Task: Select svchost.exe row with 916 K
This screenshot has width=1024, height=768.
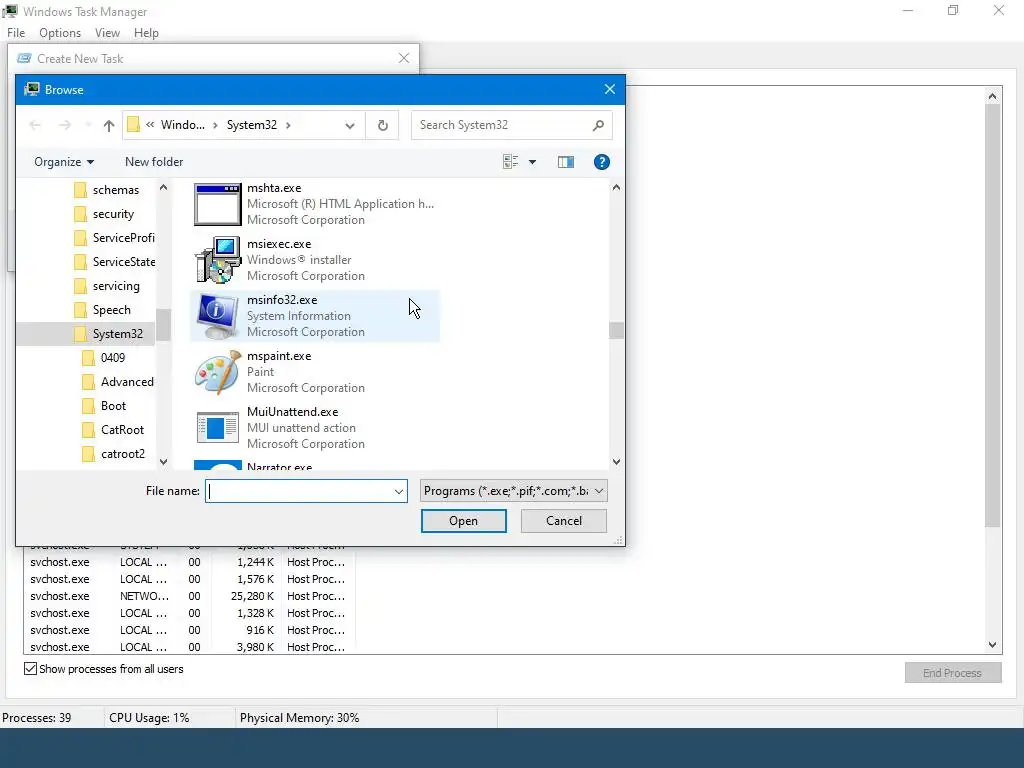Action: point(188,630)
